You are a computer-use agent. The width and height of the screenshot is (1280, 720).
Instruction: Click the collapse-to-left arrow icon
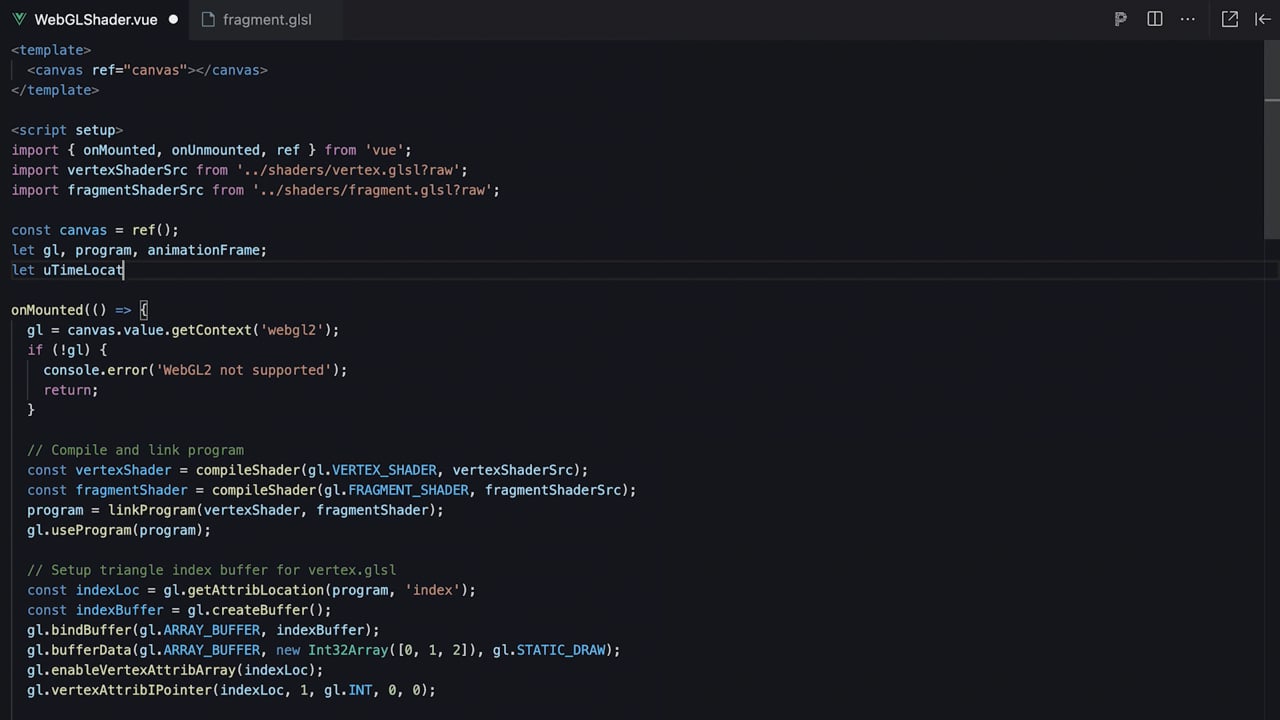tap(1263, 19)
